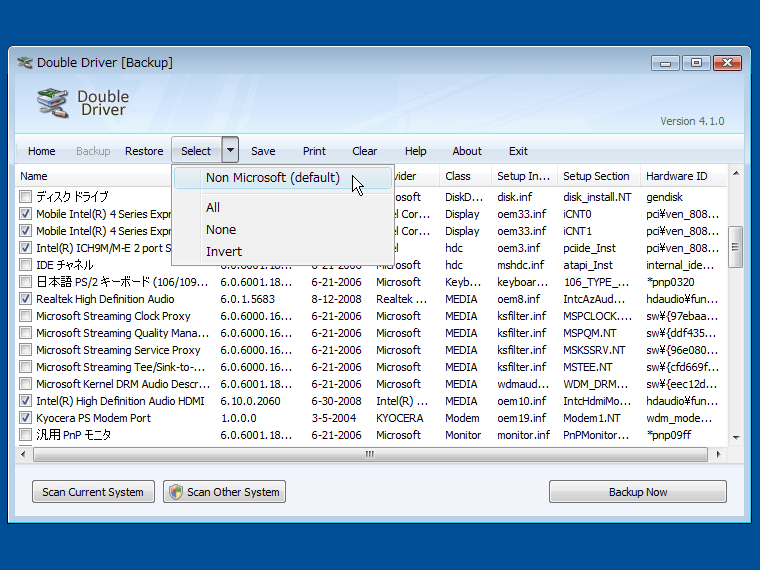This screenshot has width=760, height=570.
Task: Click the keyboar... setup inf cell
Action: point(522,282)
